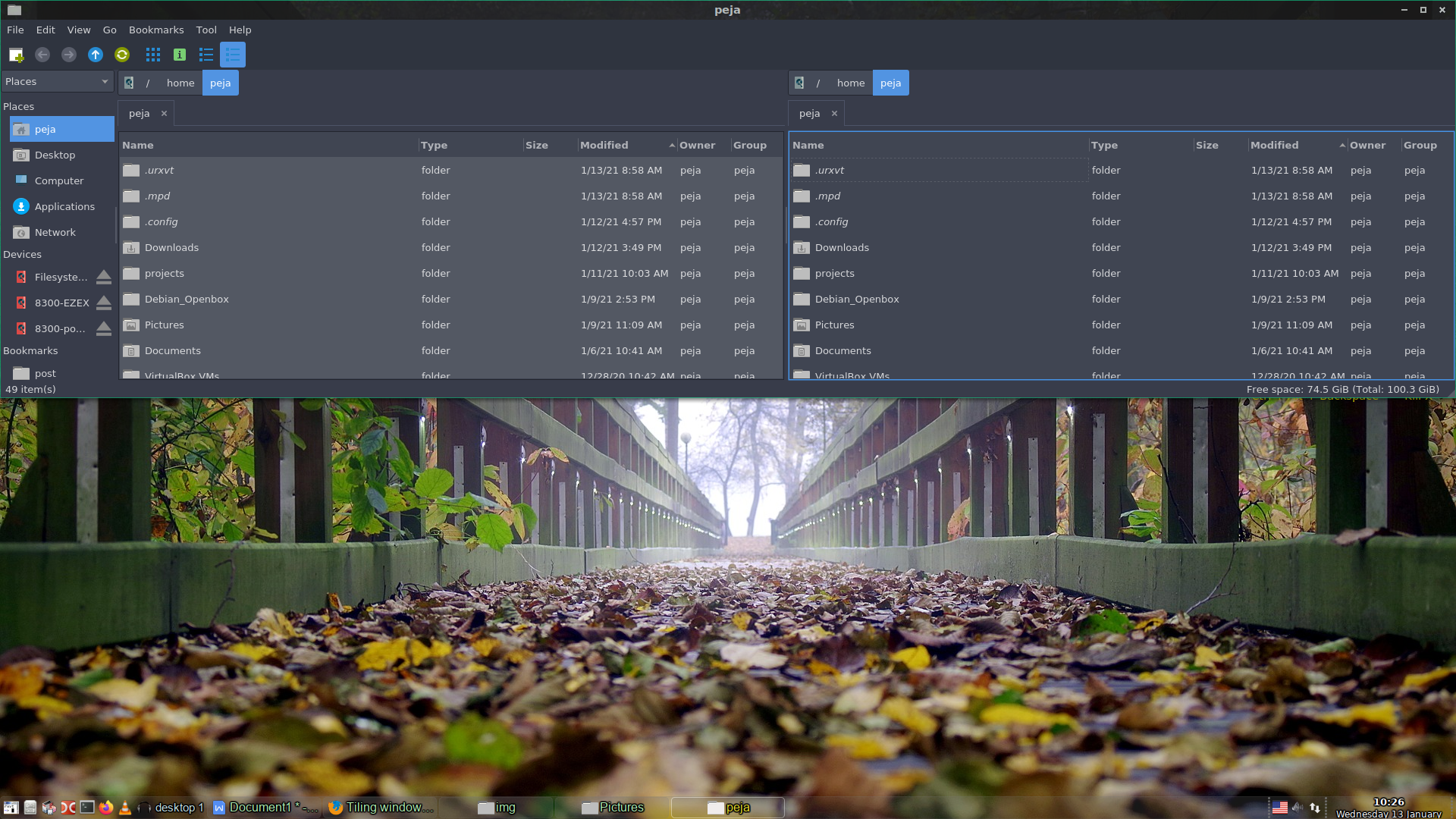Sort right pane by Group column

click(x=1426, y=145)
